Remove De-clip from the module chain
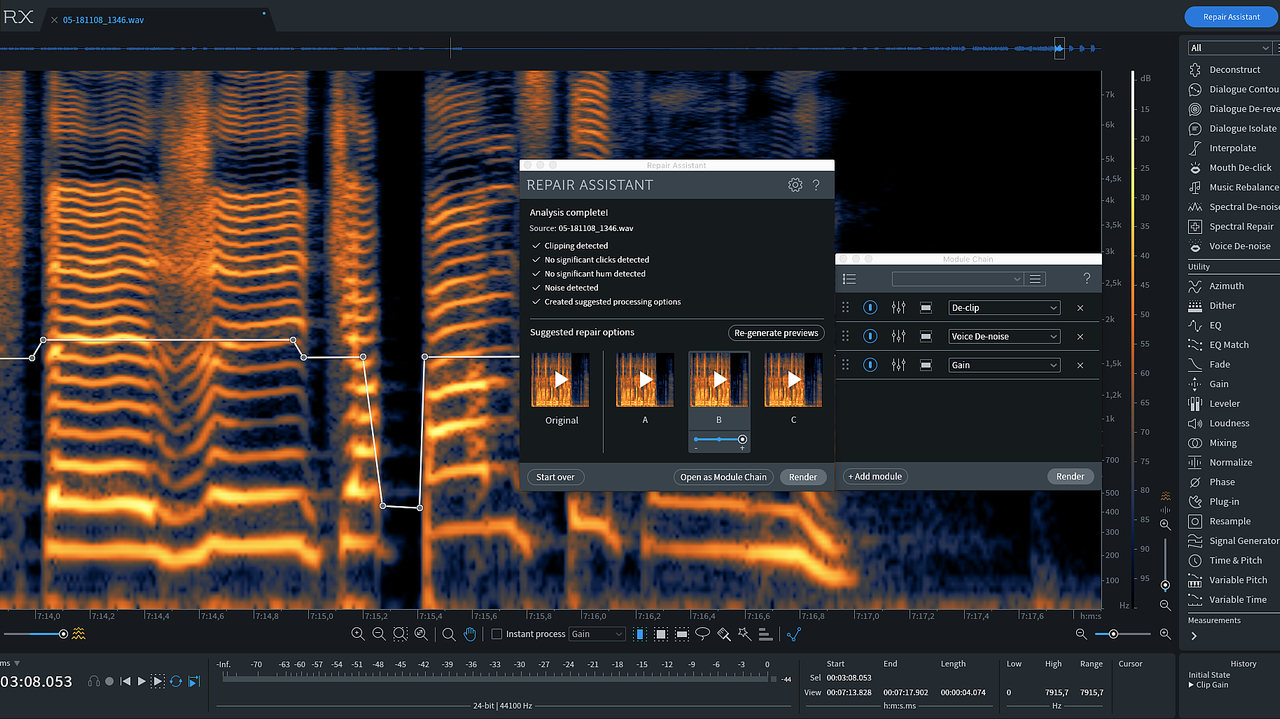The width and height of the screenshot is (1280, 719). click(1080, 308)
